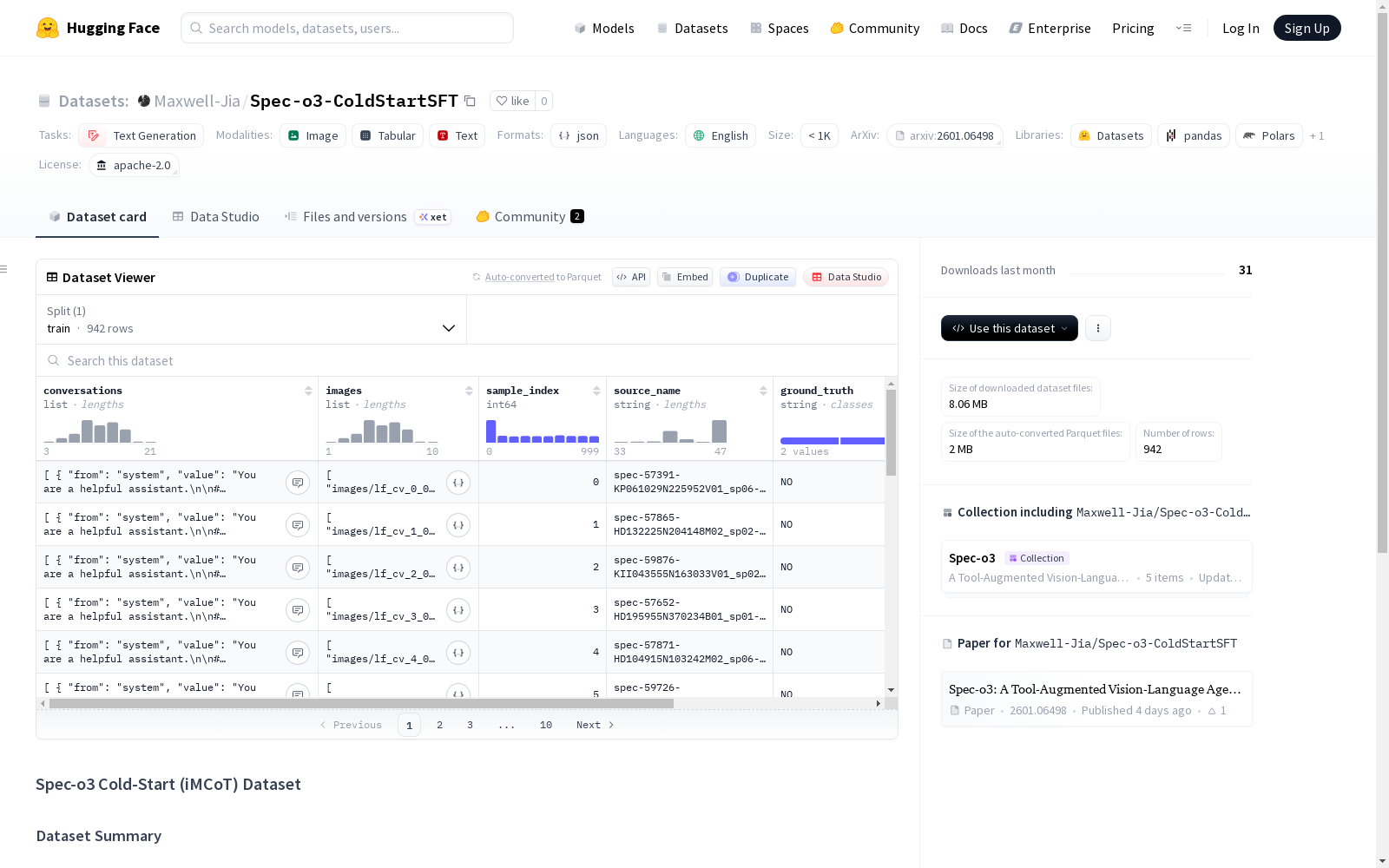Open Datasets in top navigation
The image size is (1389, 868).
(x=693, y=28)
